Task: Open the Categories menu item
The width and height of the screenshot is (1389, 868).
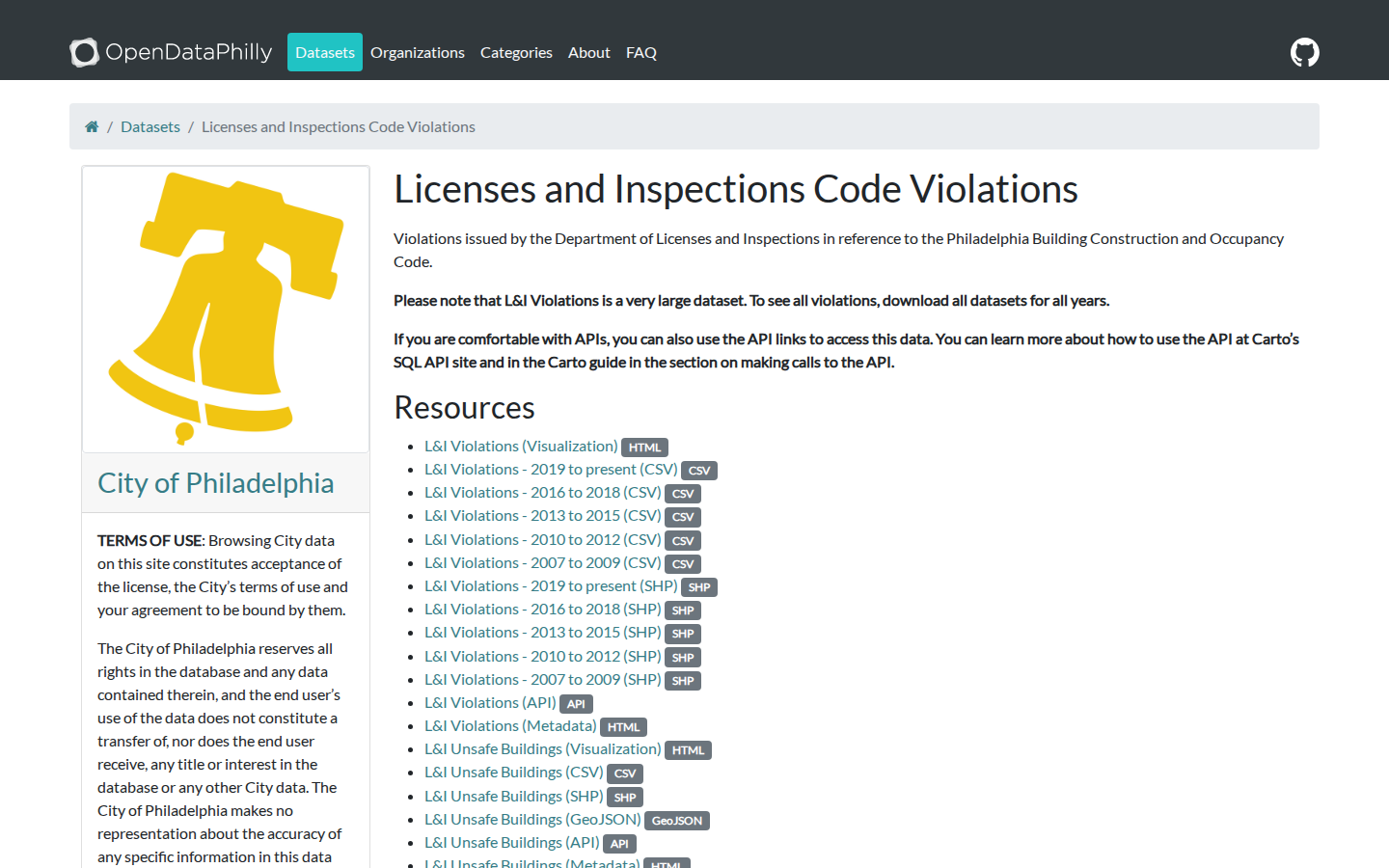Action: 516,52
